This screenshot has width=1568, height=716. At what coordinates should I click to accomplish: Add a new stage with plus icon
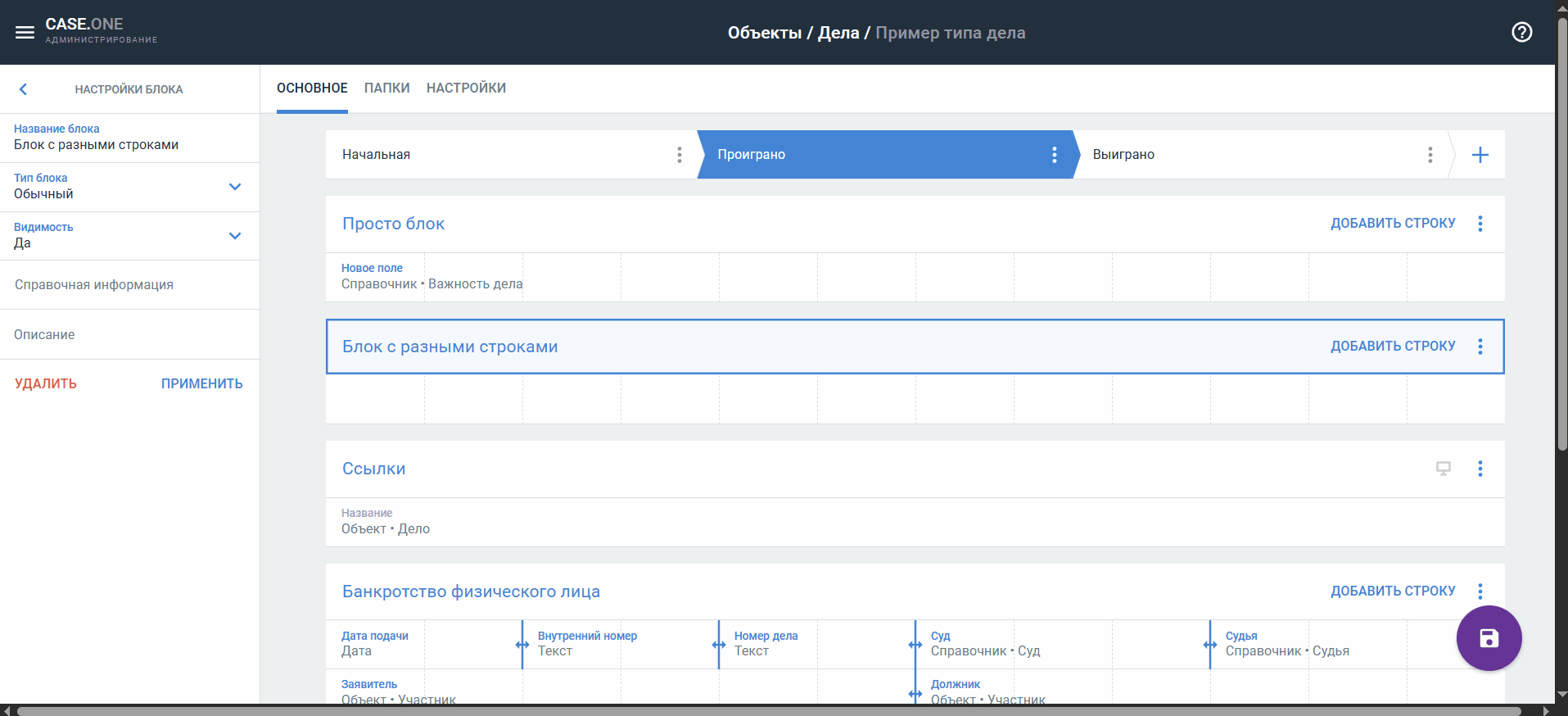point(1480,155)
